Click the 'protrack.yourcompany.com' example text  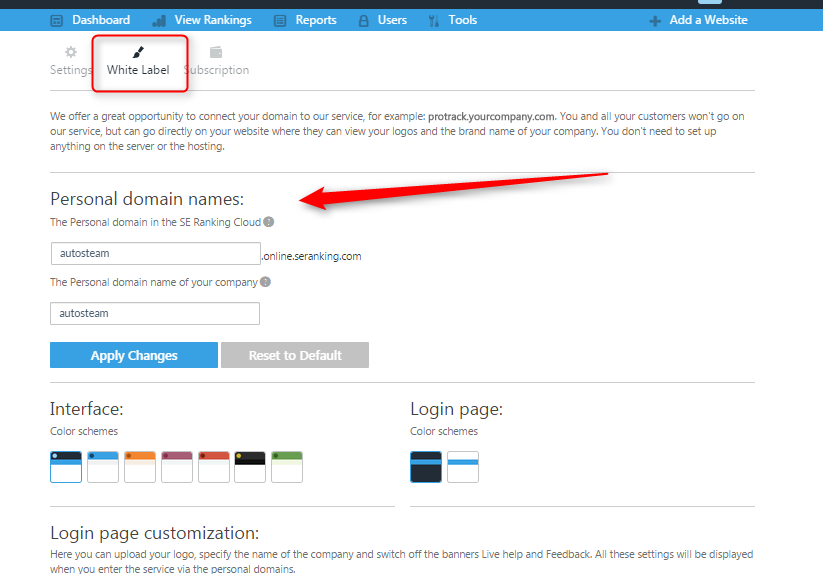[491, 116]
